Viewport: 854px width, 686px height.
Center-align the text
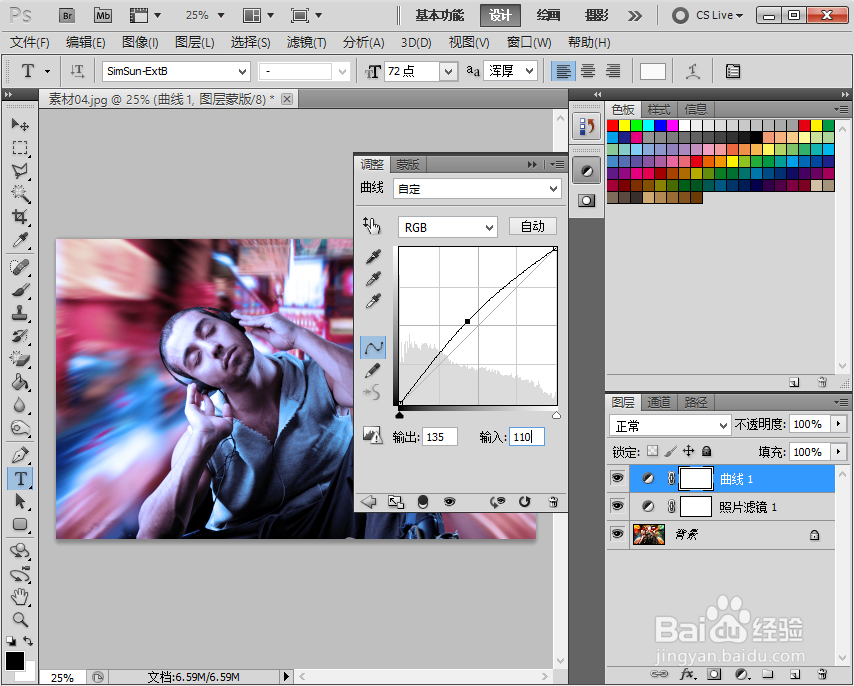[x=588, y=71]
